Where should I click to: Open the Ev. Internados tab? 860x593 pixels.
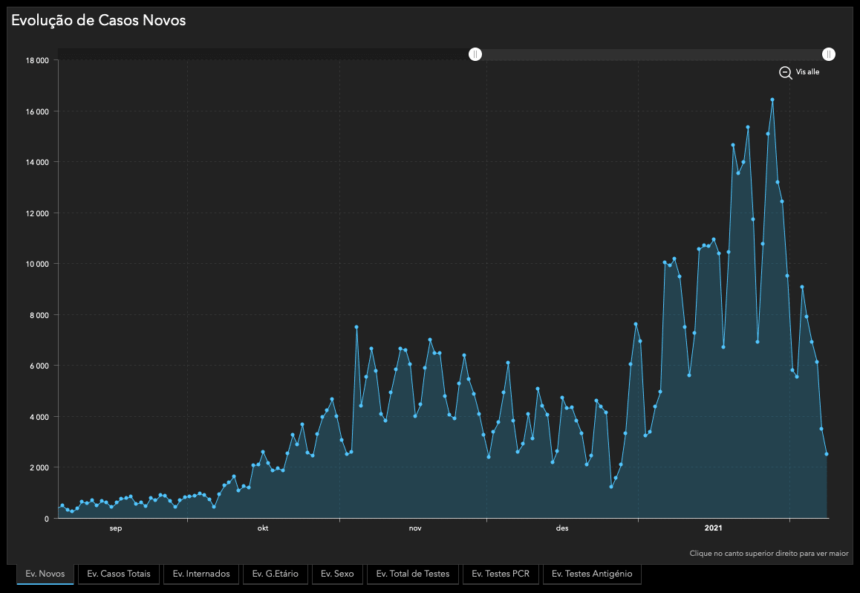click(201, 574)
